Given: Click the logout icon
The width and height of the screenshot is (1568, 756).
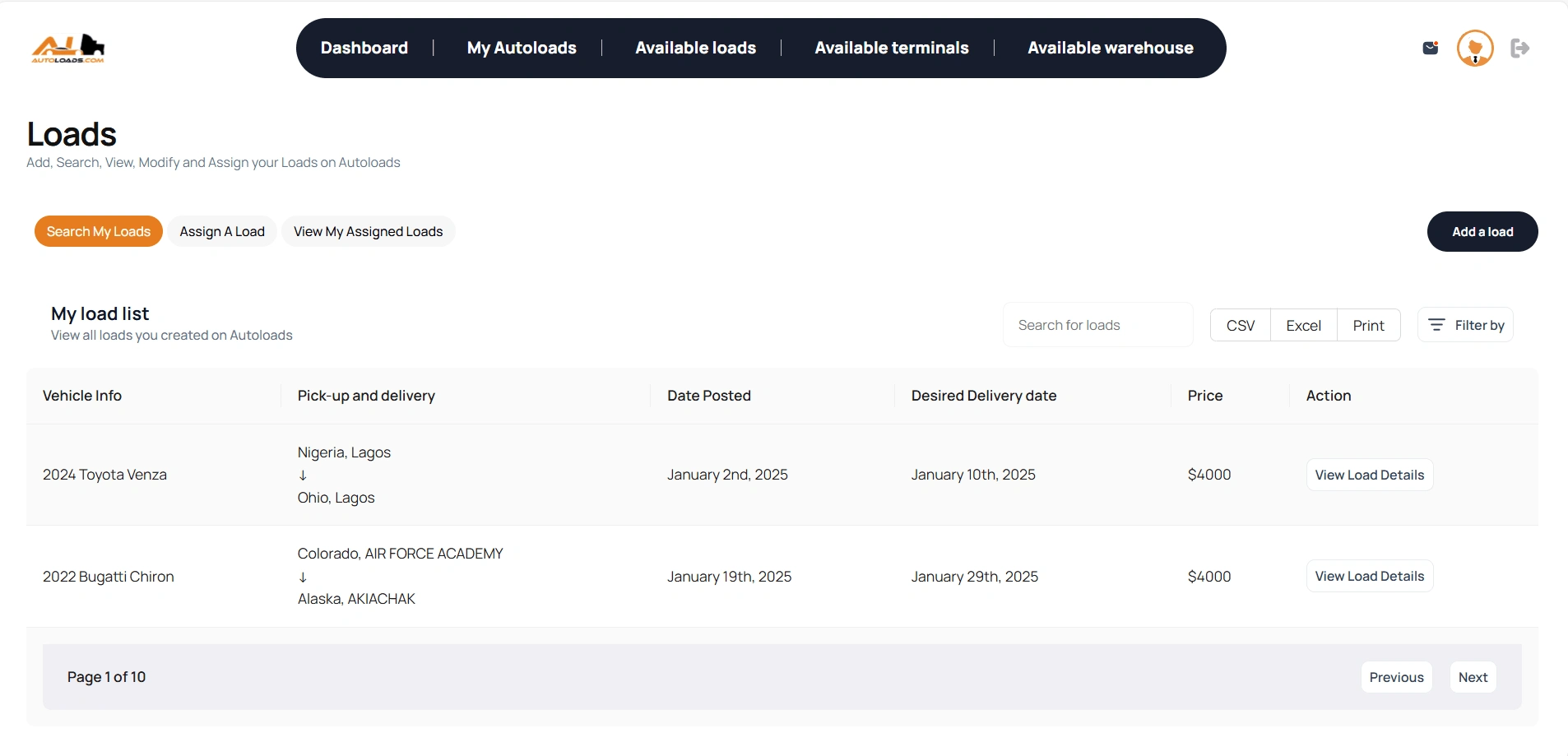Looking at the screenshot, I should pos(1519,48).
